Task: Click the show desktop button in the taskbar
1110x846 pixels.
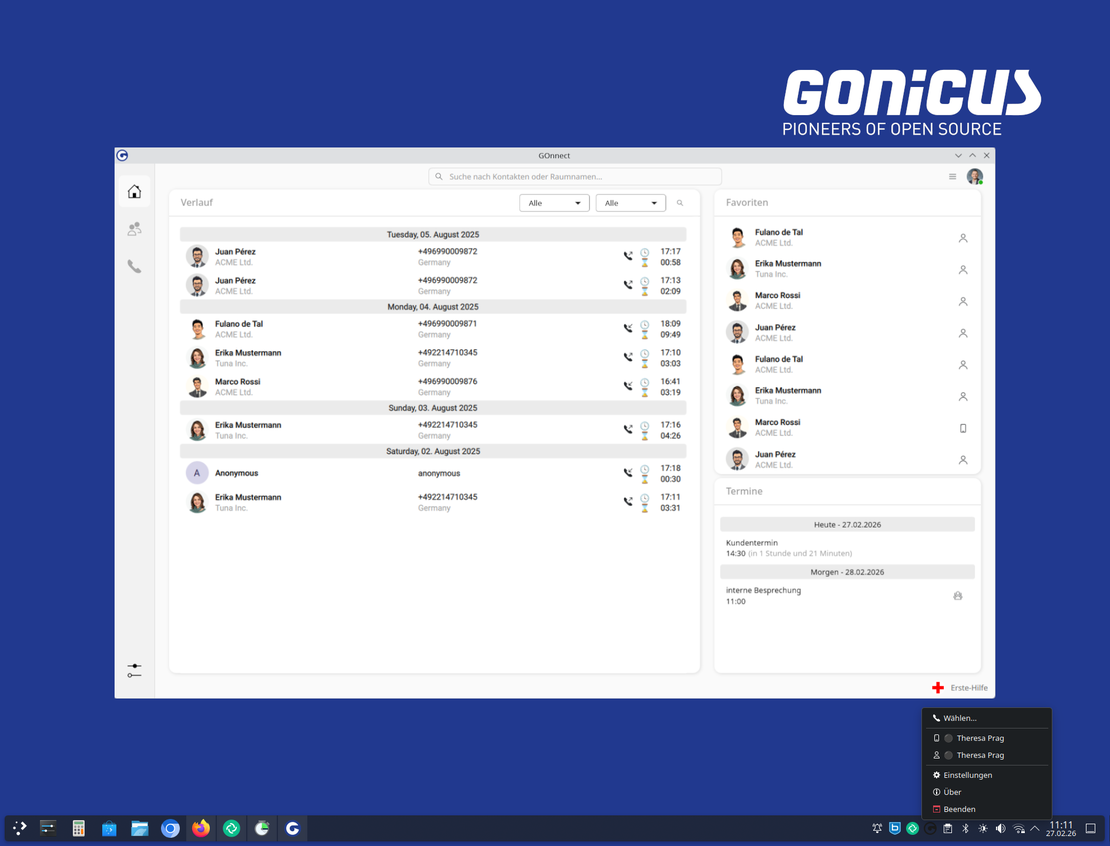Action: pyautogui.click(x=1091, y=828)
